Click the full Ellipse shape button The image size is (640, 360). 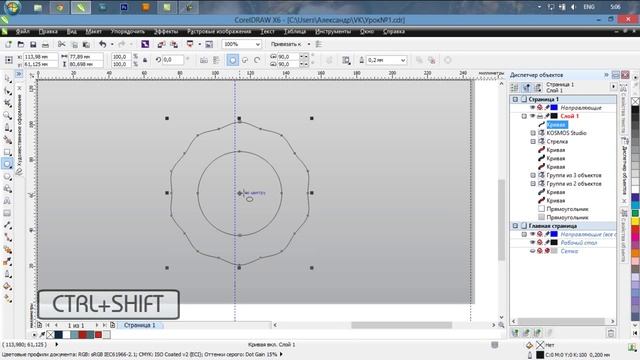233,60
